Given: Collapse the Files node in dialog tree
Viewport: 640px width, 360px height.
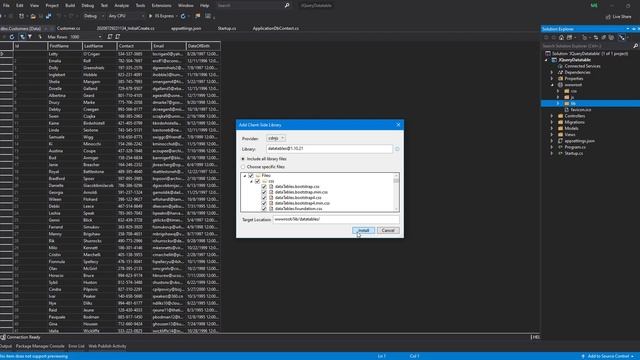Looking at the screenshot, I should point(245,176).
